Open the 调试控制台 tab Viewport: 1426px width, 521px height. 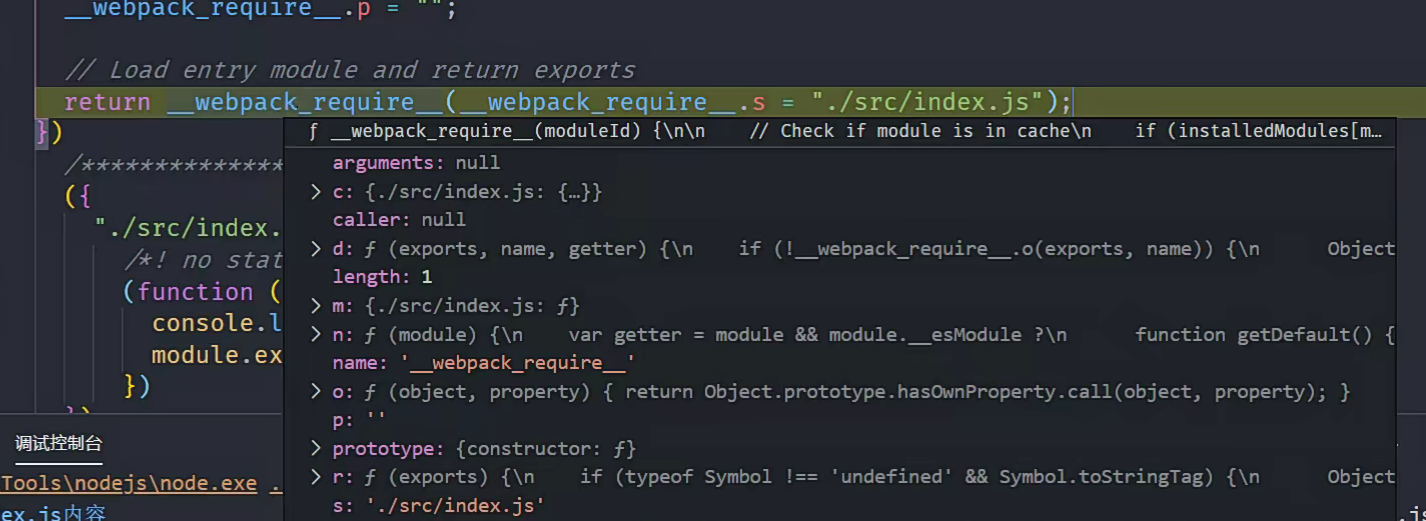click(x=59, y=444)
